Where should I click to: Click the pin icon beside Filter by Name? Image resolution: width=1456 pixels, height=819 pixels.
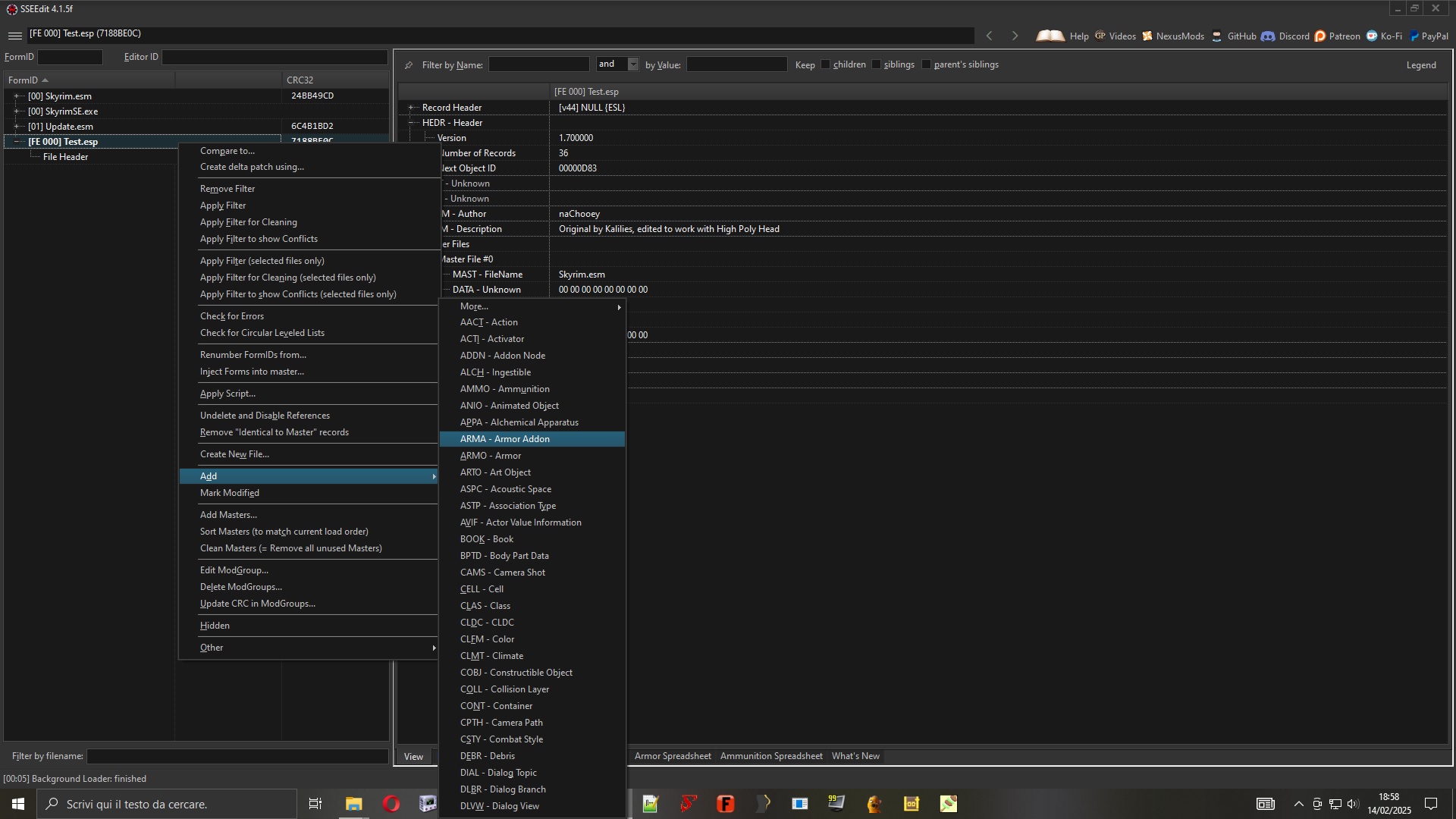[409, 65]
